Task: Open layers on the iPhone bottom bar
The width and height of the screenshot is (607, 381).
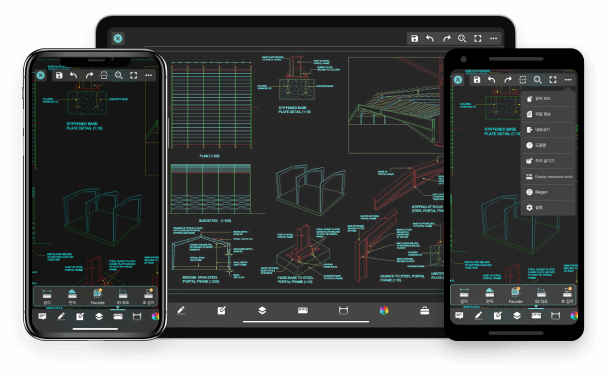Action: [x=99, y=317]
